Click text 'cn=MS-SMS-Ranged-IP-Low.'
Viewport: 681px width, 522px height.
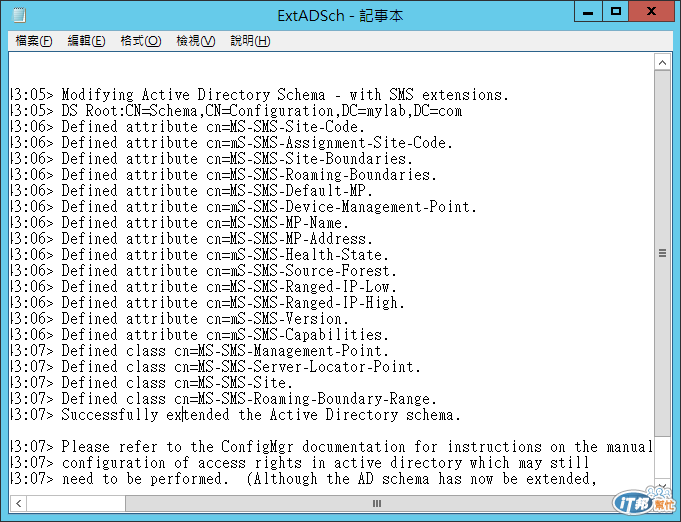tap(301, 287)
